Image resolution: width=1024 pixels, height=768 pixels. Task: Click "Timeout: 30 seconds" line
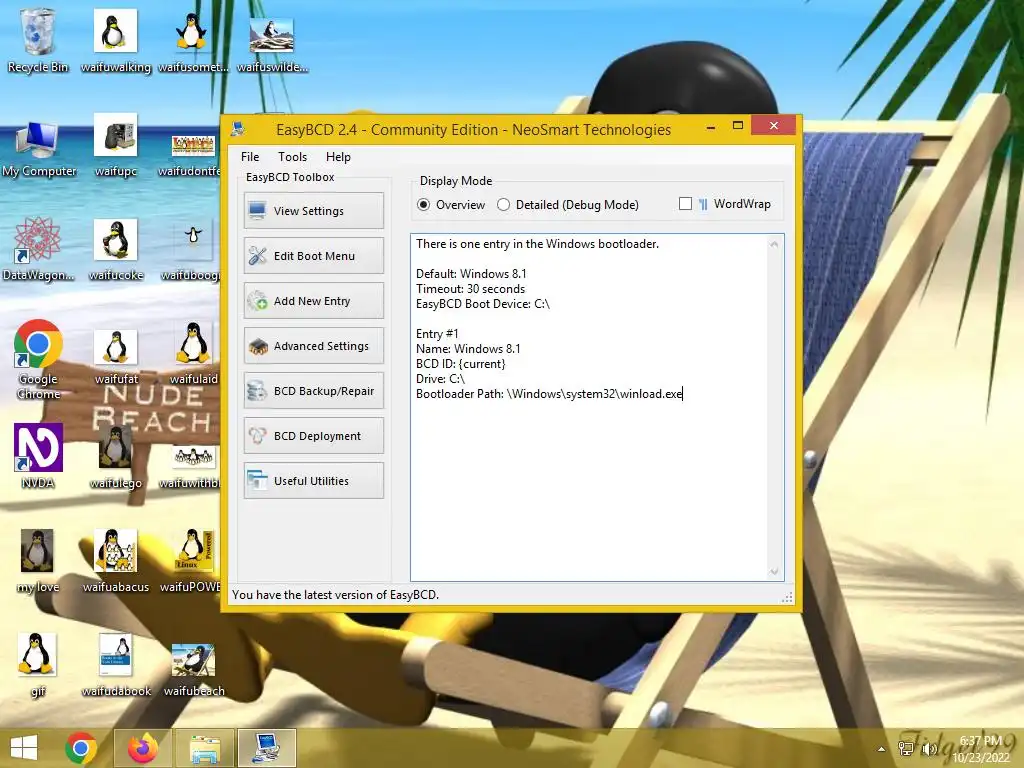(x=470, y=289)
